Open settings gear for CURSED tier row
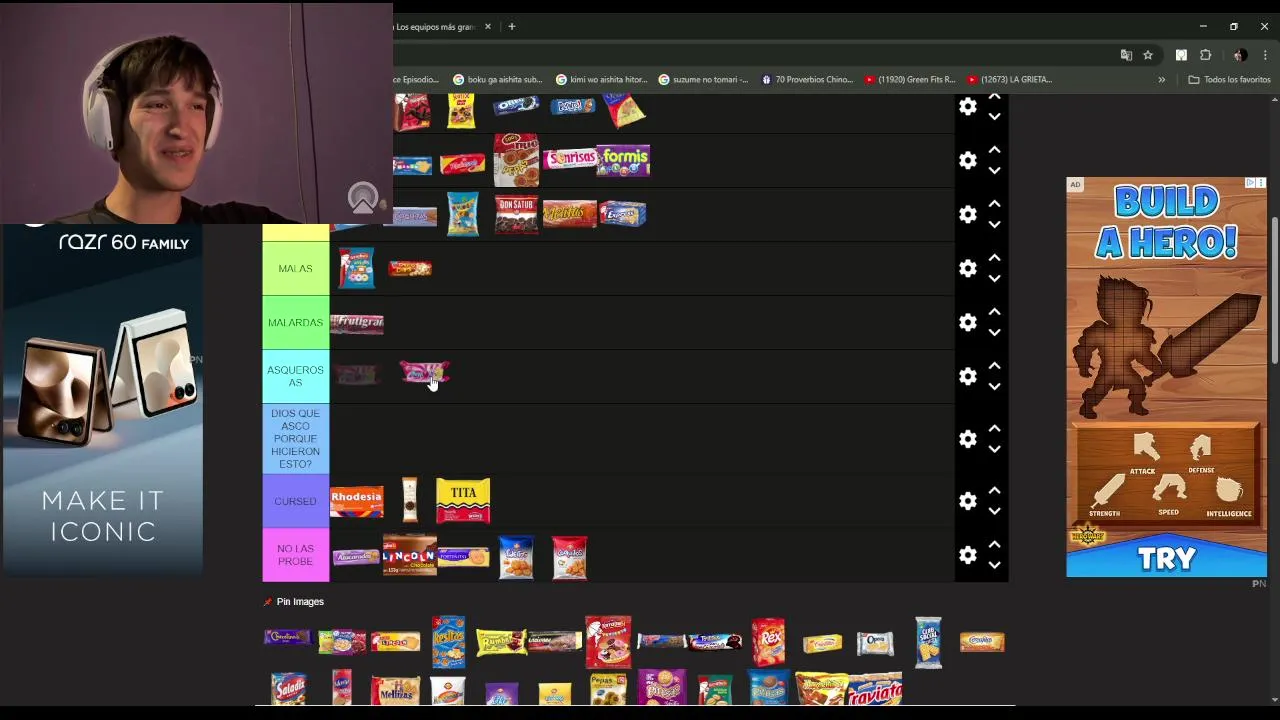This screenshot has height=720, width=1280. click(967, 500)
